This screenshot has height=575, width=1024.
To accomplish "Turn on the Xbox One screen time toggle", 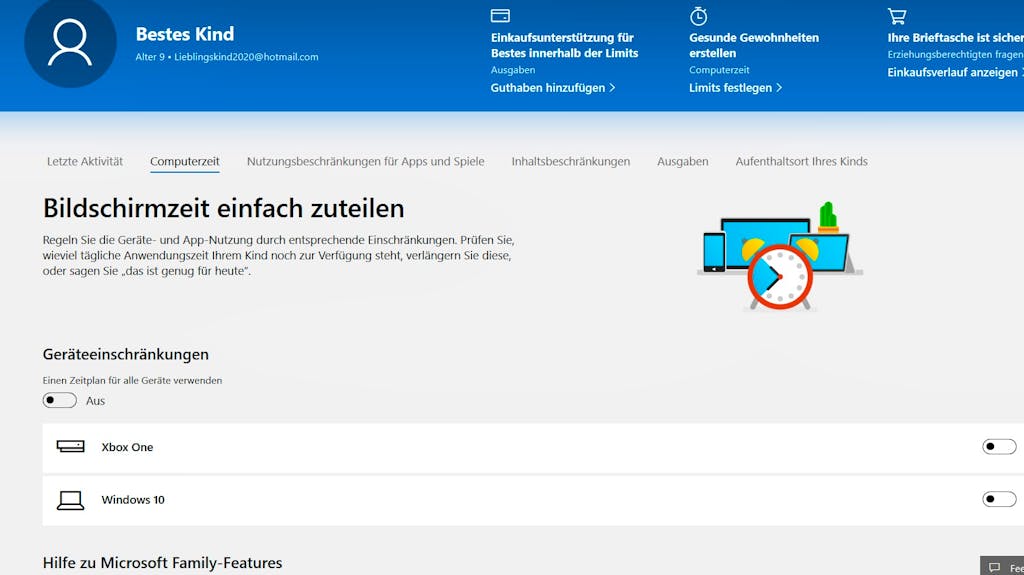I will [x=999, y=446].
